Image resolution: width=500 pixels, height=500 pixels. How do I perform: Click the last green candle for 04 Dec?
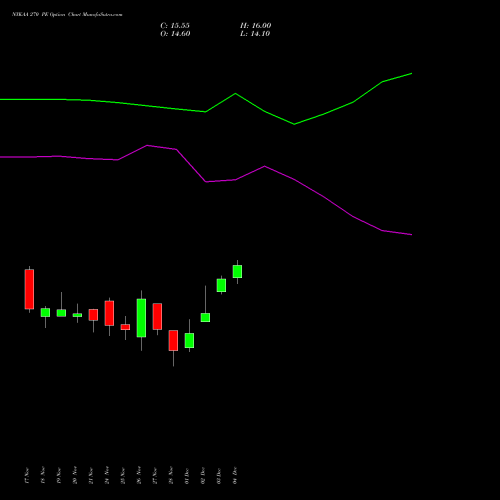pyautogui.click(x=237, y=271)
